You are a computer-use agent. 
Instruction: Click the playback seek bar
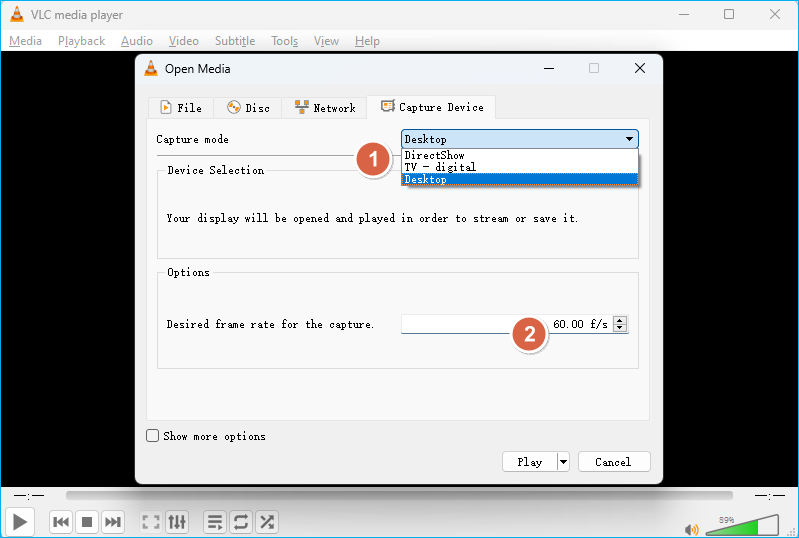tap(399, 495)
